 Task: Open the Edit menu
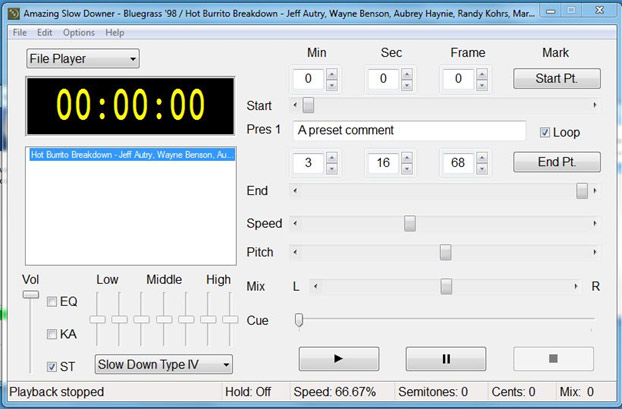click(x=44, y=33)
